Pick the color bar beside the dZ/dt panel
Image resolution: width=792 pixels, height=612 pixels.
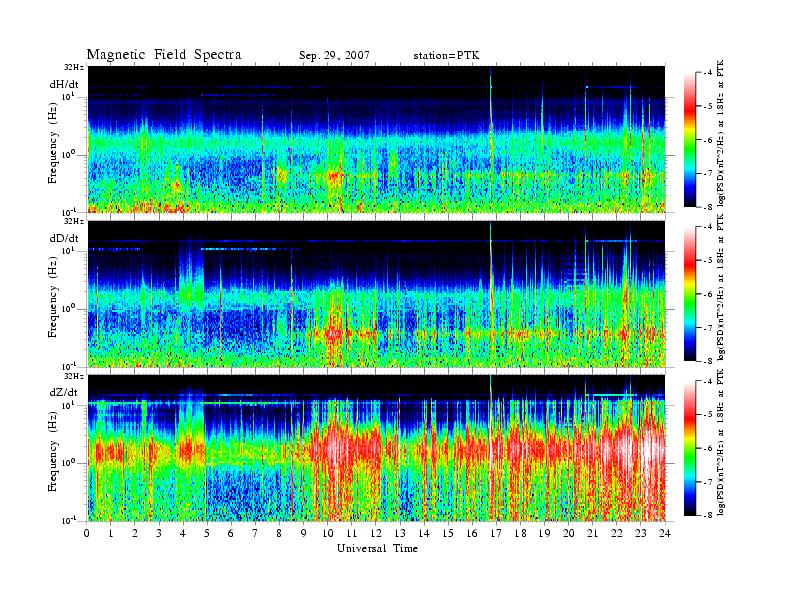pyautogui.click(x=690, y=448)
